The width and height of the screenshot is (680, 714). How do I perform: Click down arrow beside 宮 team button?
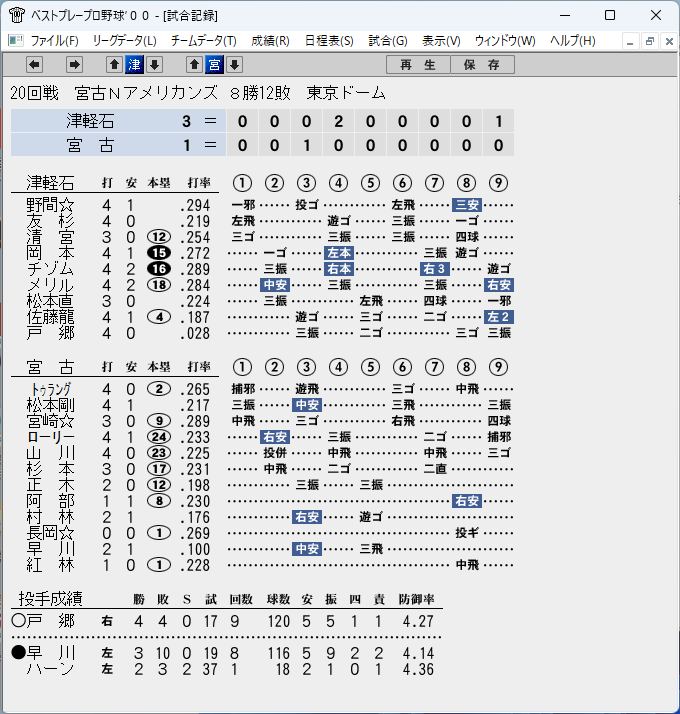tap(235, 65)
